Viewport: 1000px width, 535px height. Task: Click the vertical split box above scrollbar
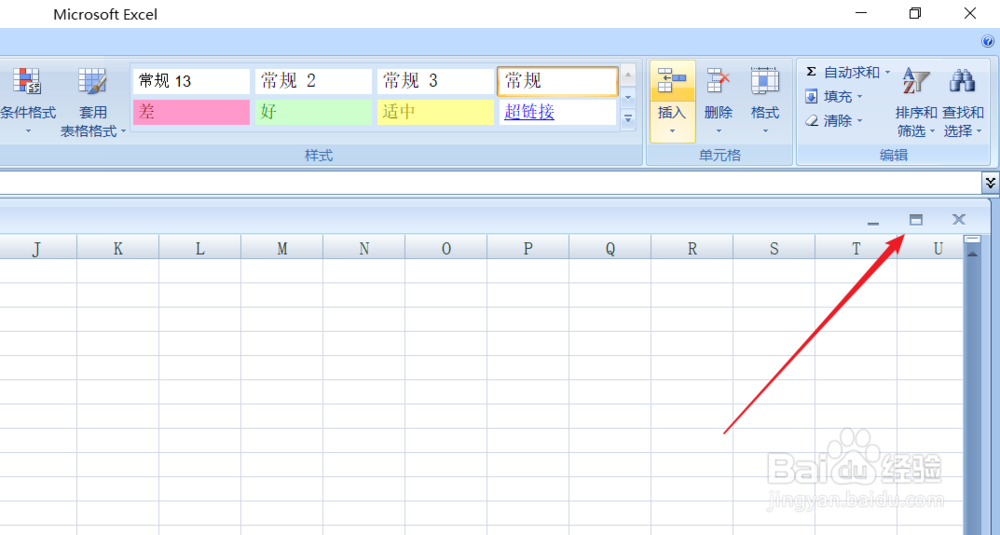[x=973, y=239]
